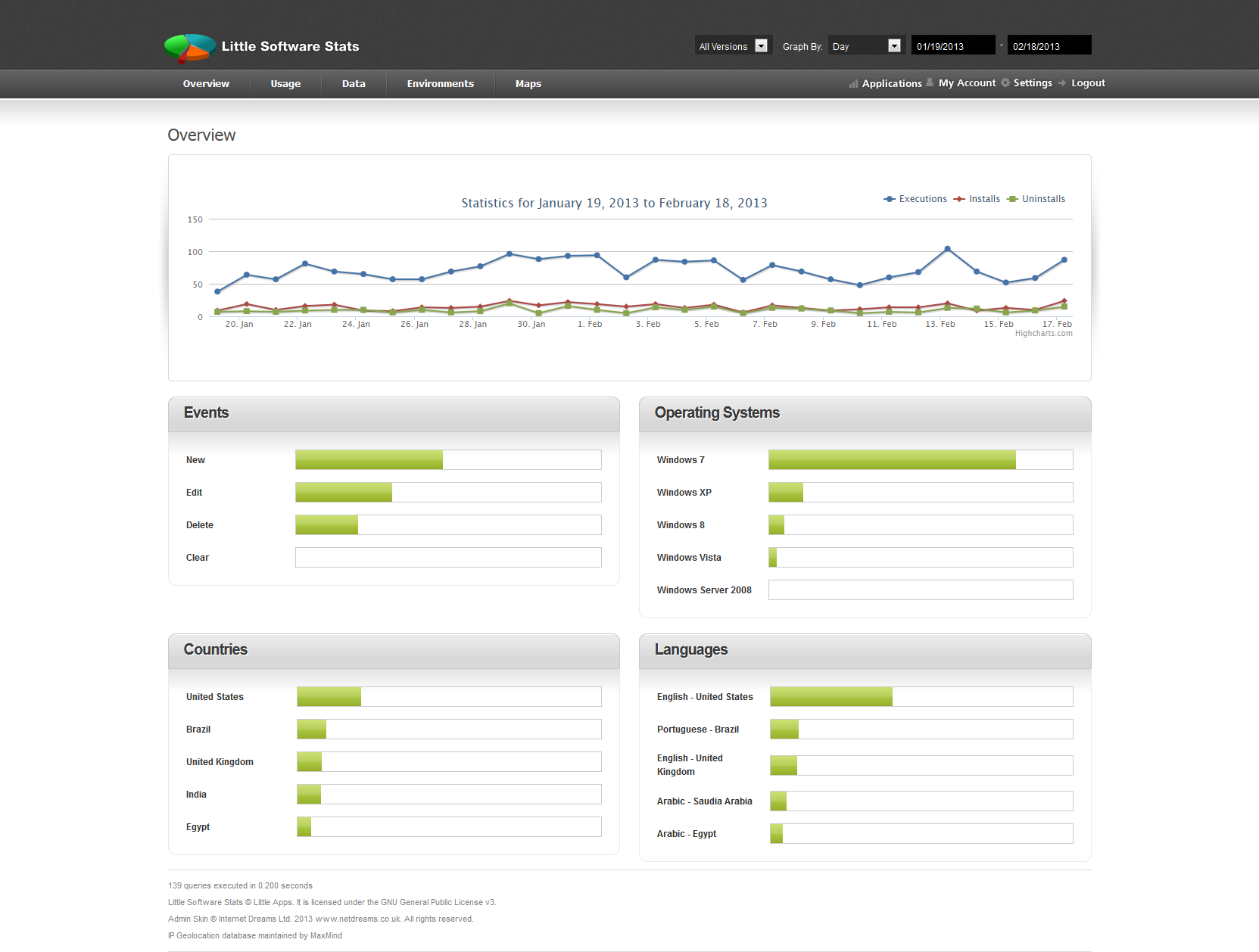Navigate to the Maps tab
The height and width of the screenshot is (952, 1259).
click(528, 83)
